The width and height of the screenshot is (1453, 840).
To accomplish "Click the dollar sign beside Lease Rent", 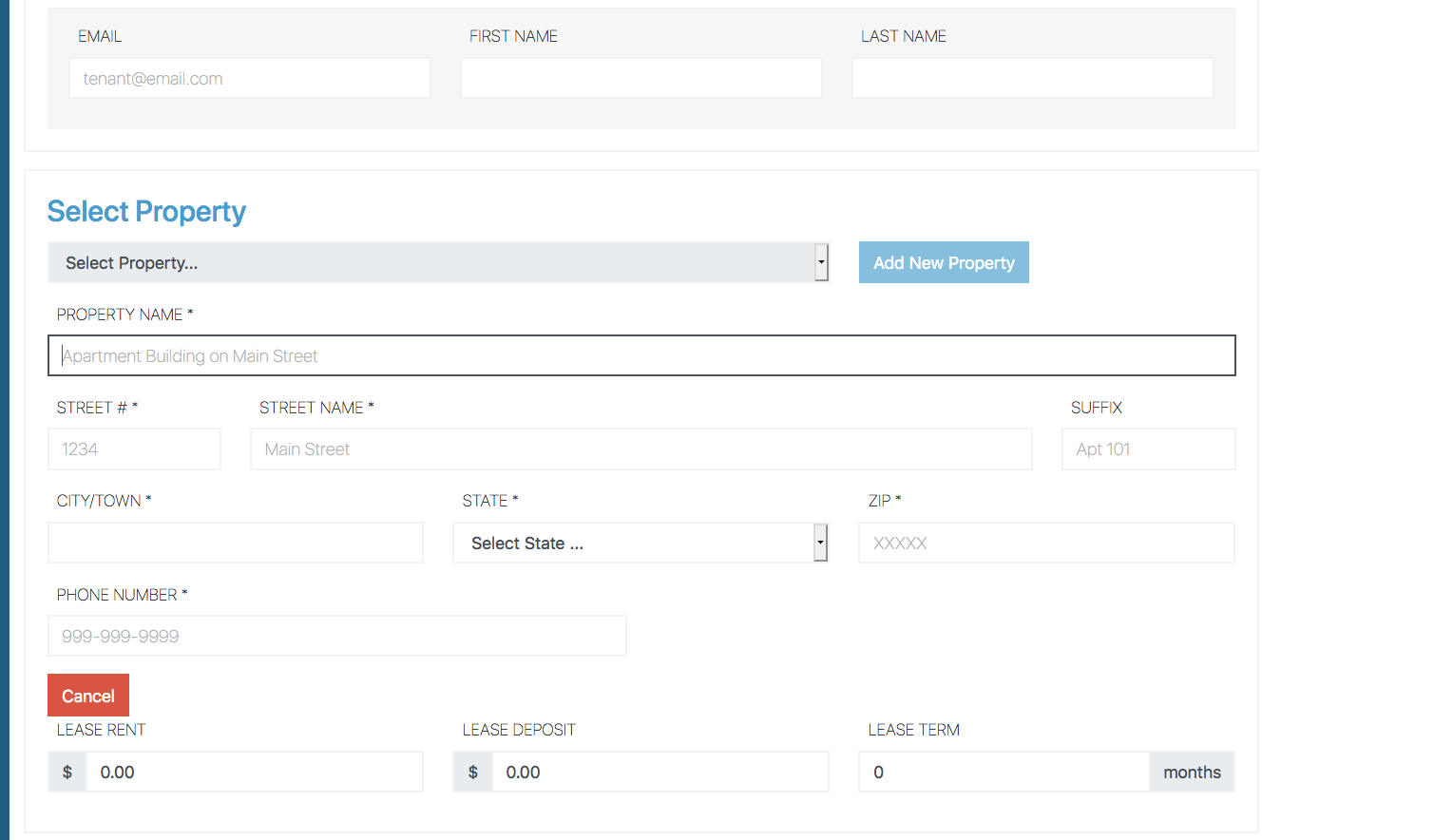I will (67, 772).
